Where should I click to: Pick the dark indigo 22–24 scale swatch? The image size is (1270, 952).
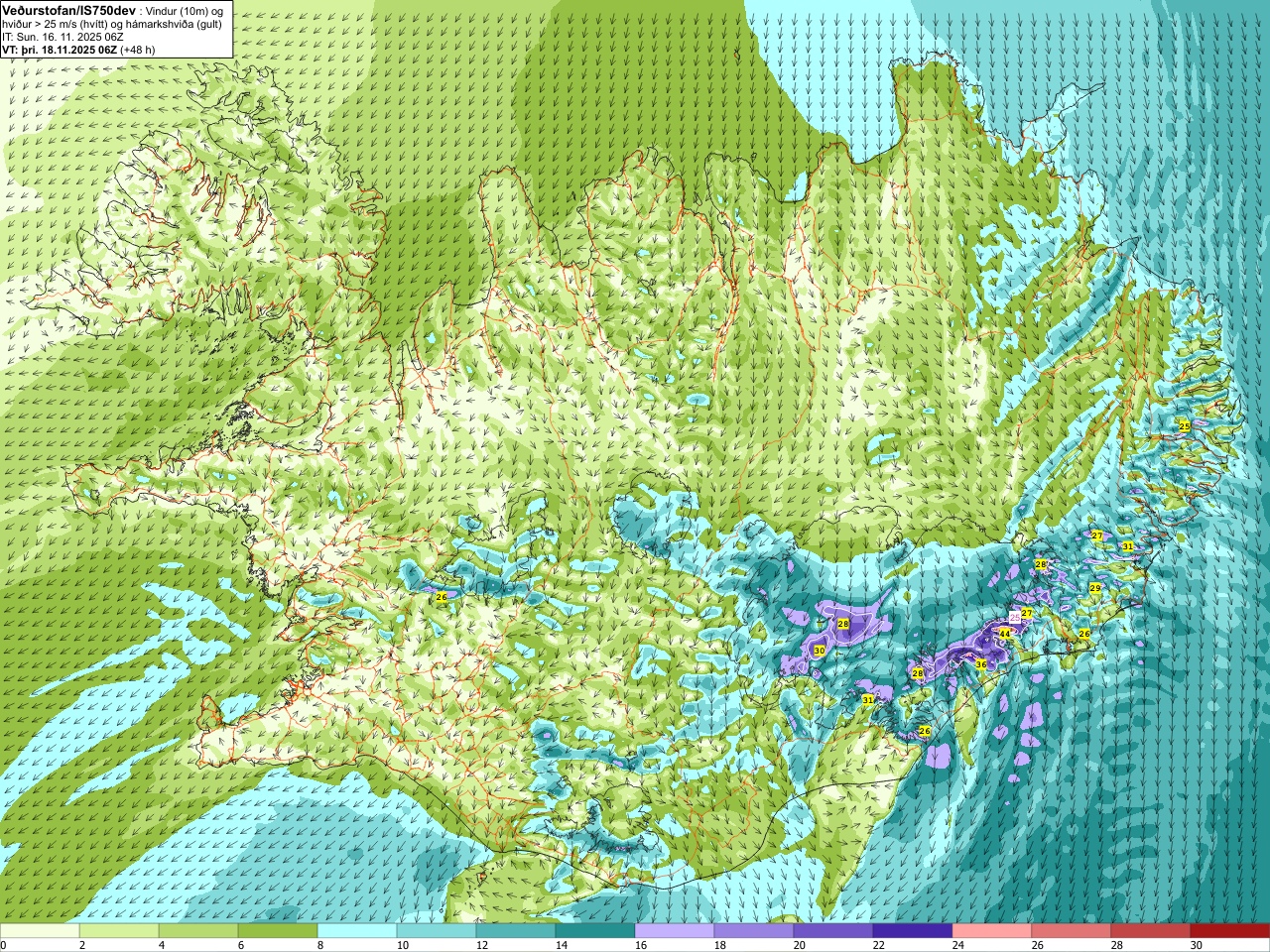(x=913, y=931)
